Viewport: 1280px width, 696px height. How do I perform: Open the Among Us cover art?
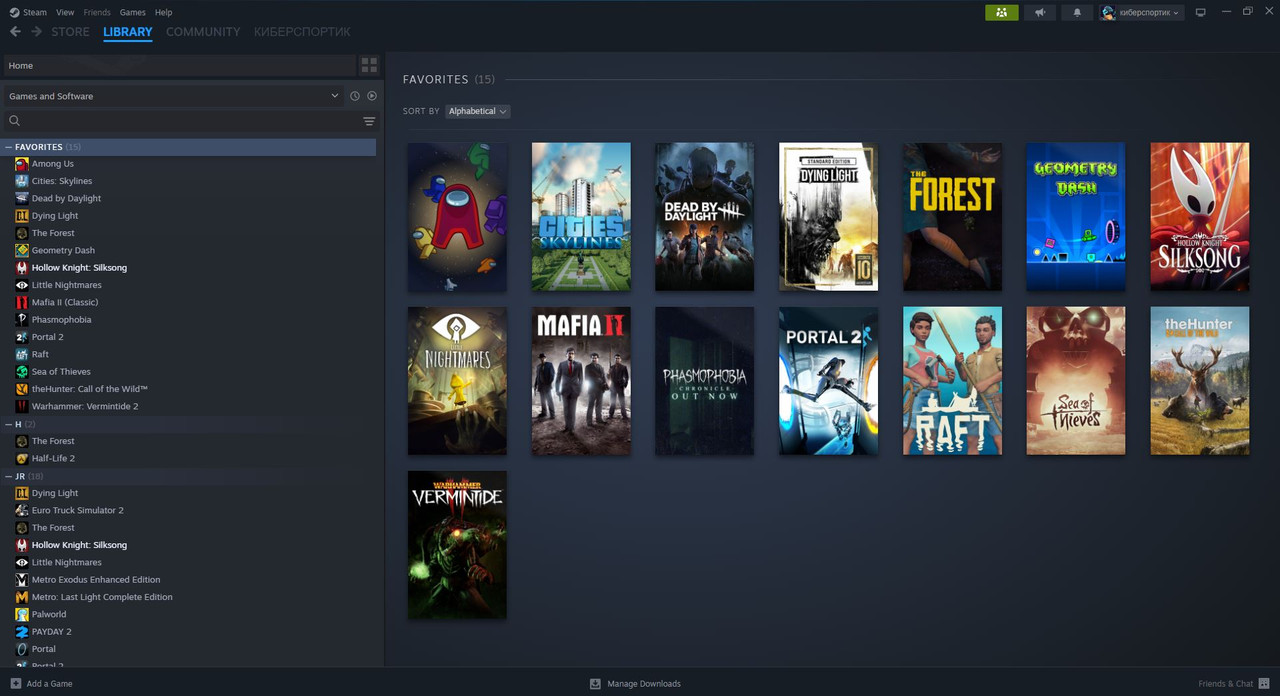tap(457, 217)
